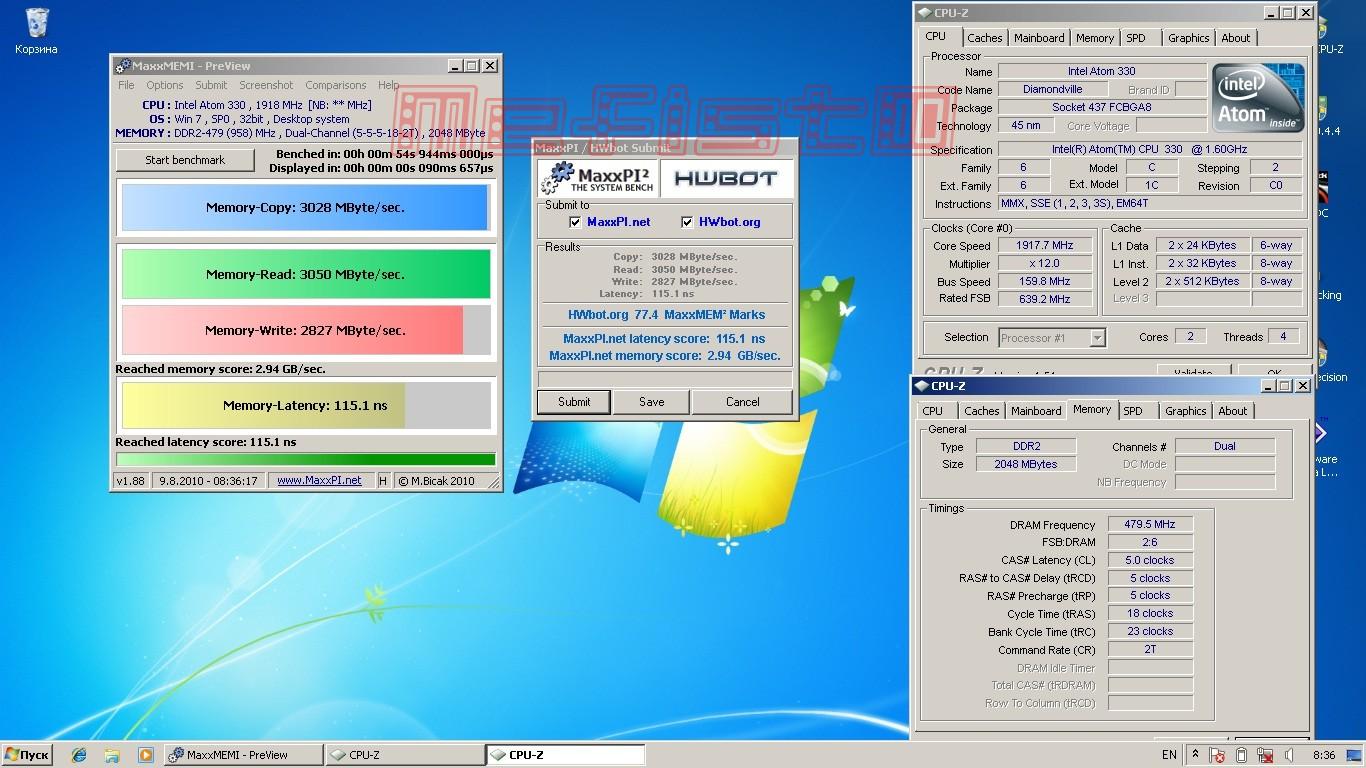Click the DRAM Frequency 479.5 MHz value
This screenshot has width=1366, height=768.
click(x=1150, y=524)
